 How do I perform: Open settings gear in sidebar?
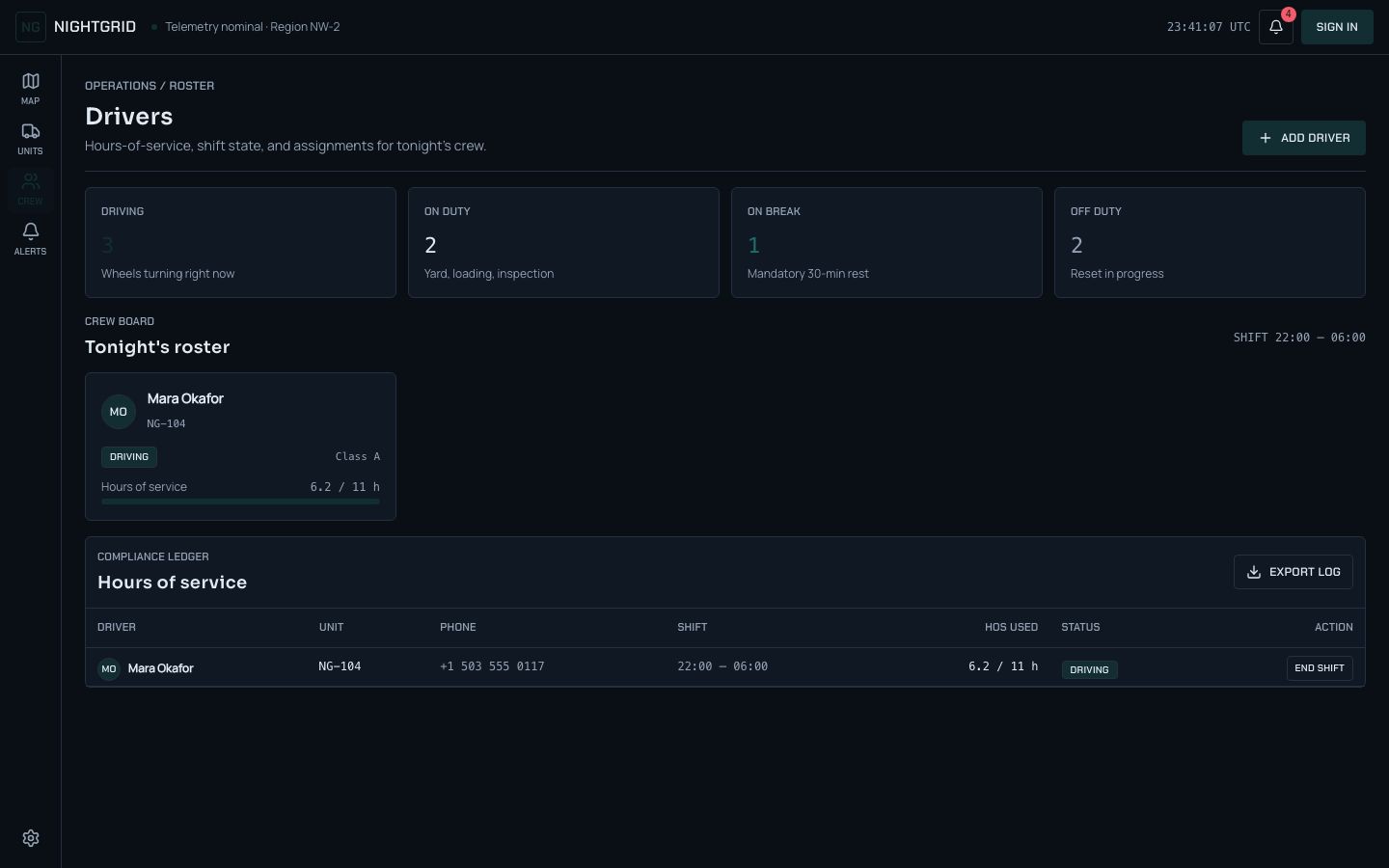click(31, 838)
